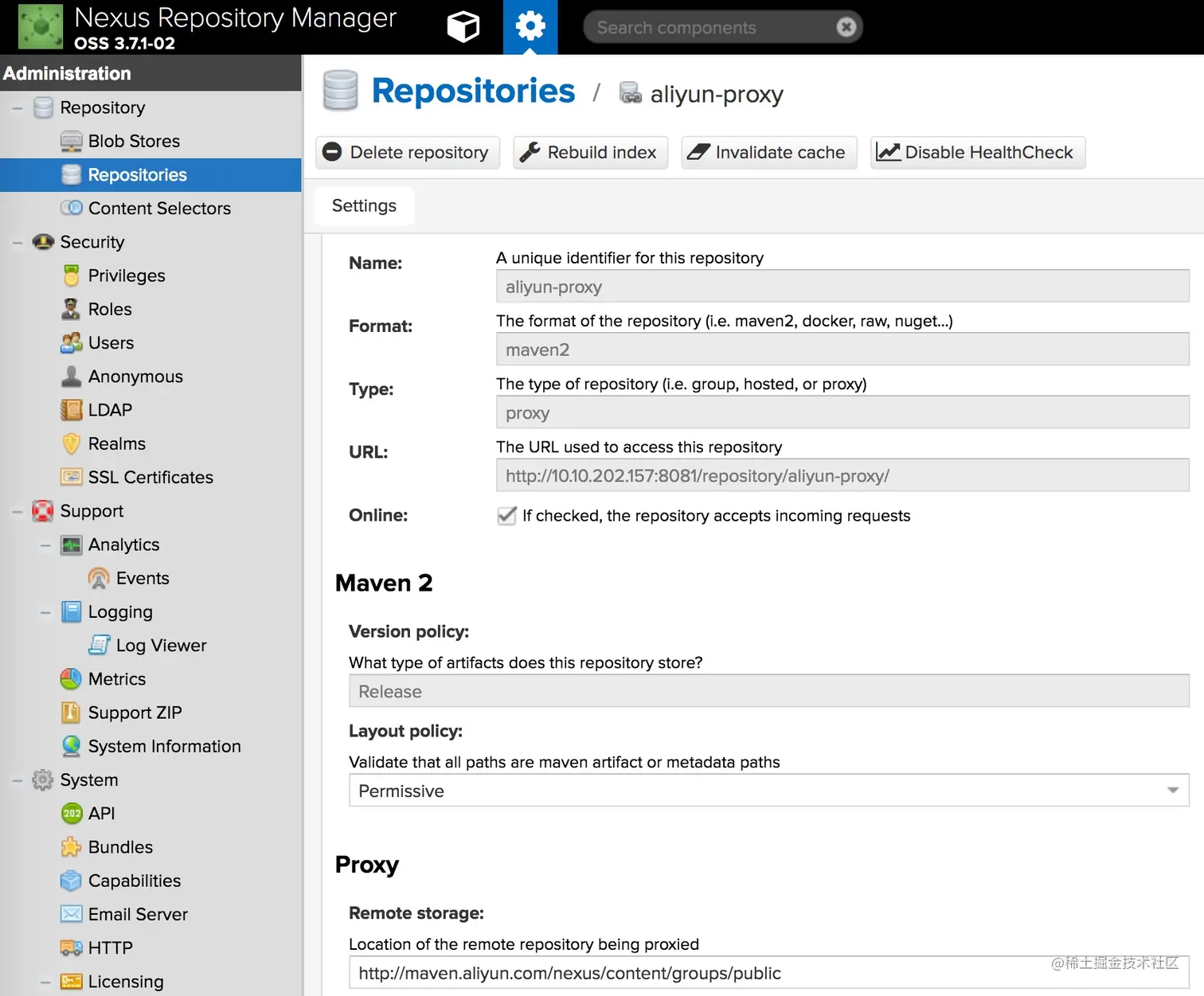The width and height of the screenshot is (1204, 996).
Task: Clear search with the X icon
Action: pyautogui.click(x=846, y=27)
